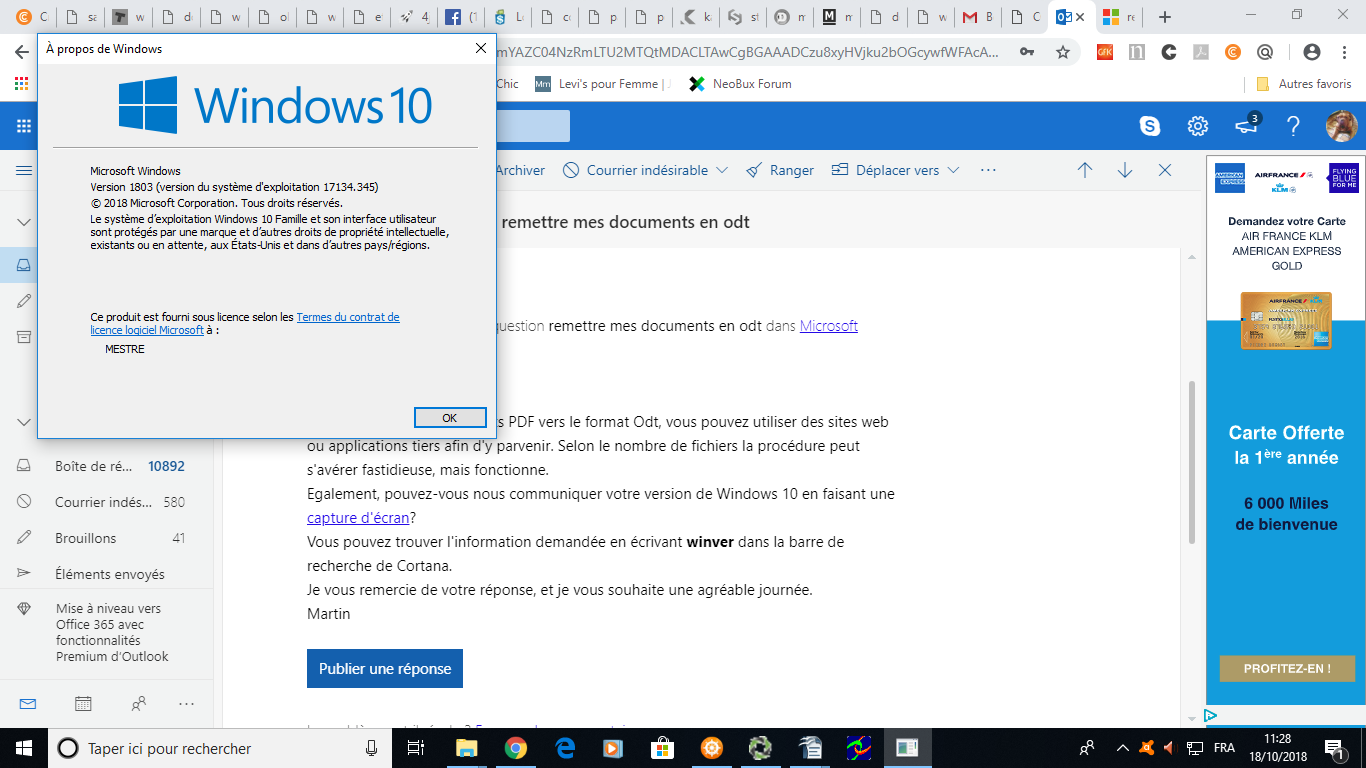Switch to Calendar module icon
1366x768 pixels.
pos(83,704)
